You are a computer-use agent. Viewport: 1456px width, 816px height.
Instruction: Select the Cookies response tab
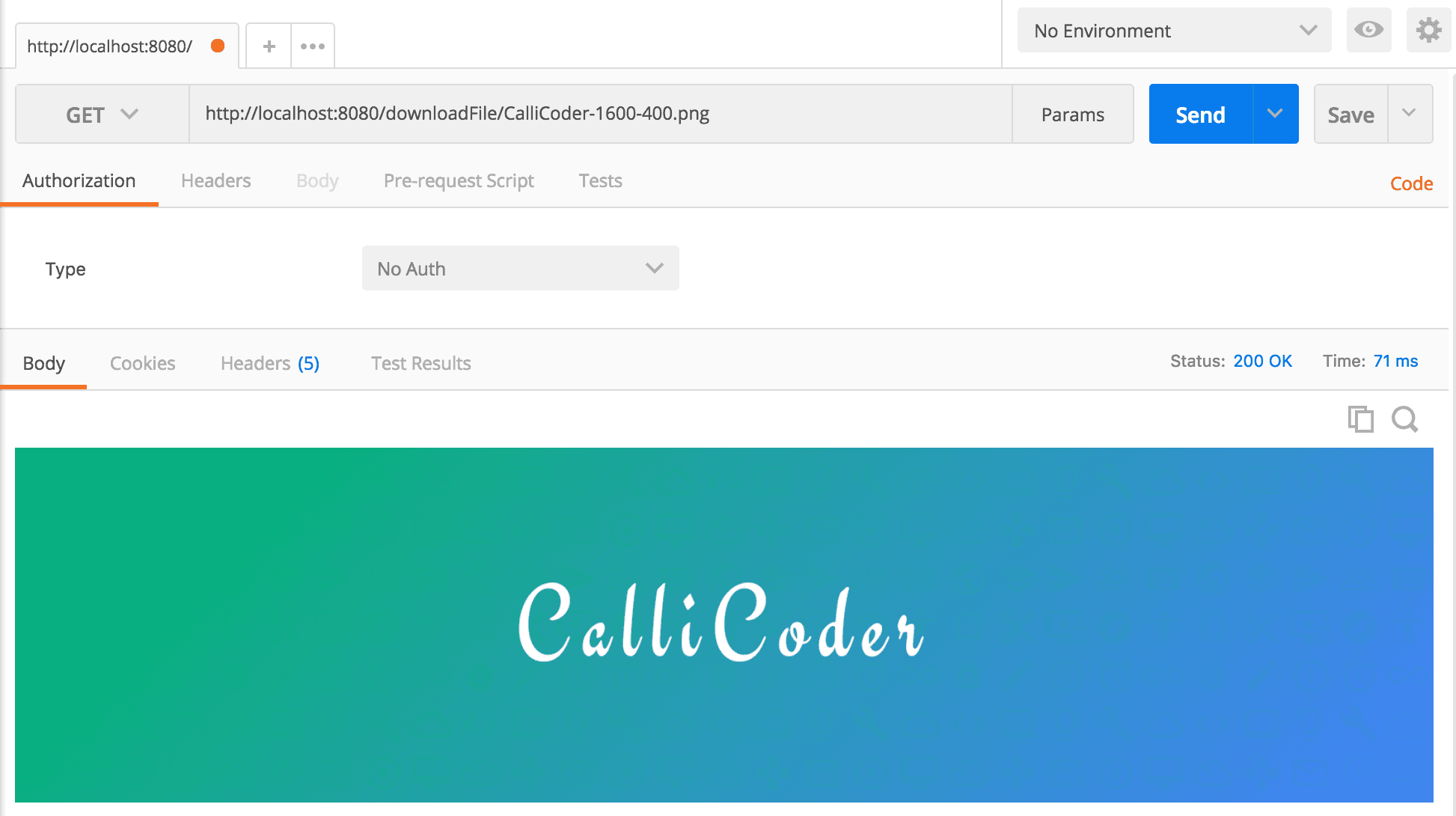tap(142, 363)
